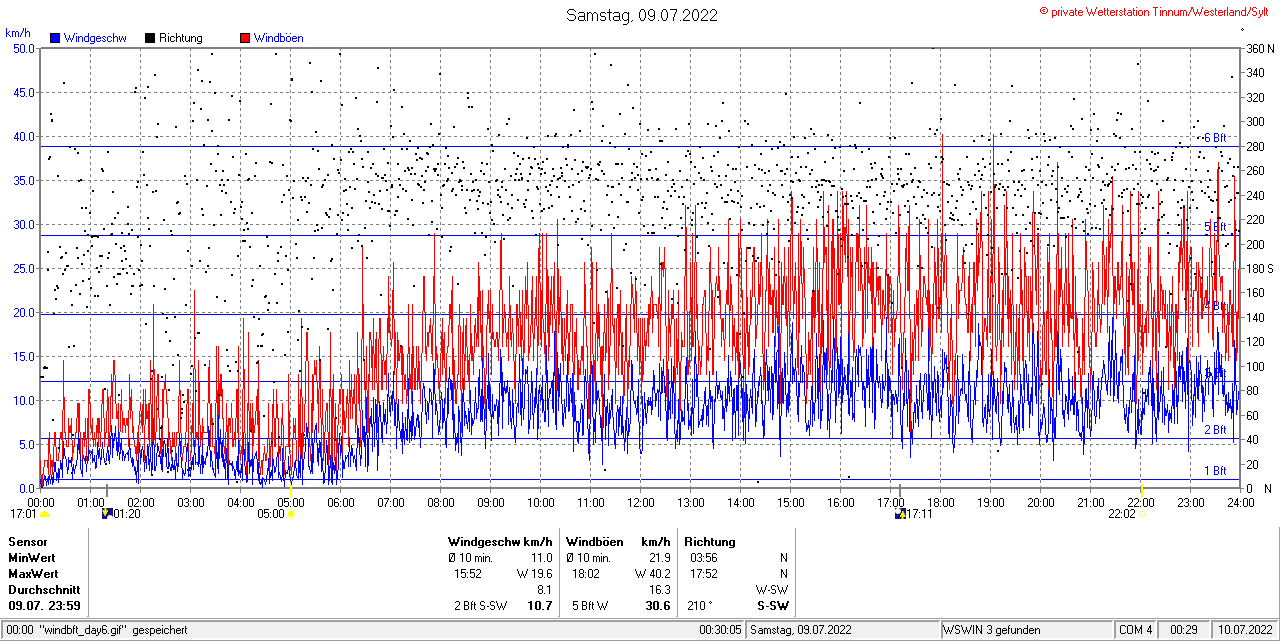Click the 6 Bft threshold label
Screen dimensions: 1280x641
point(1214,138)
